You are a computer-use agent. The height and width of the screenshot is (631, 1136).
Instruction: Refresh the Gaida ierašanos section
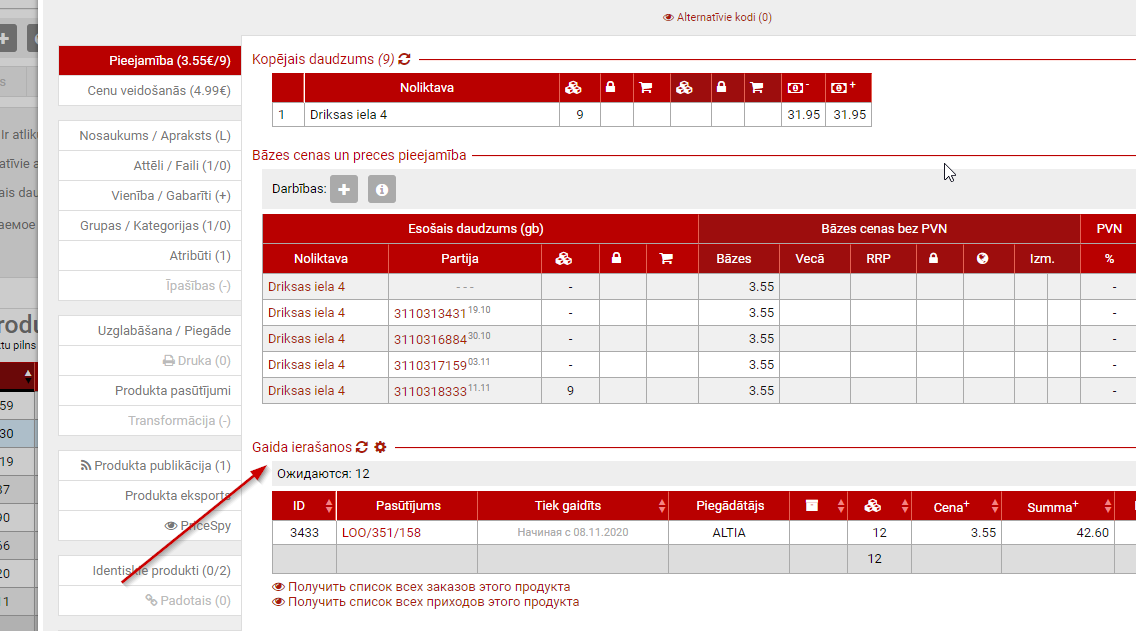[x=362, y=448]
